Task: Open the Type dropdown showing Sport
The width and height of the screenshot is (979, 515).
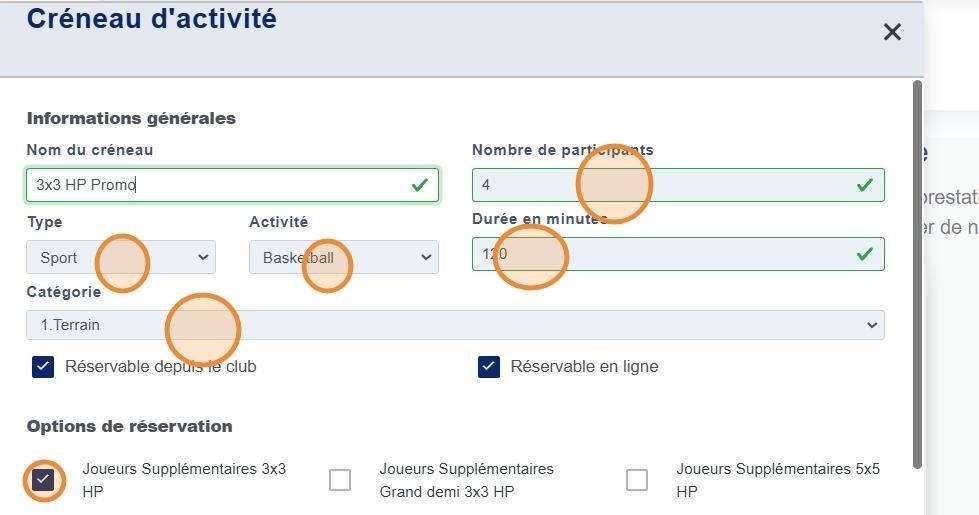Action: point(122,258)
